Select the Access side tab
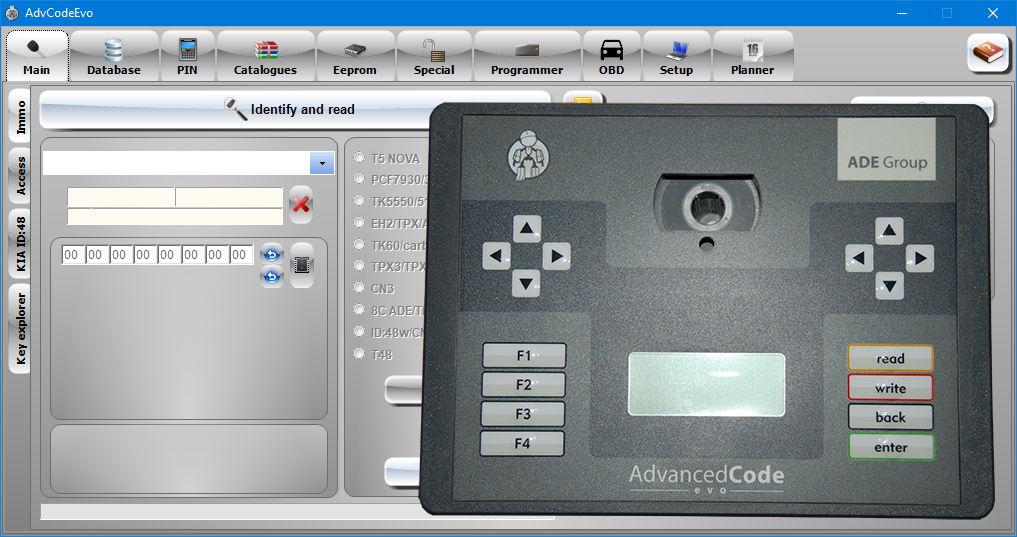 pyautogui.click(x=20, y=176)
